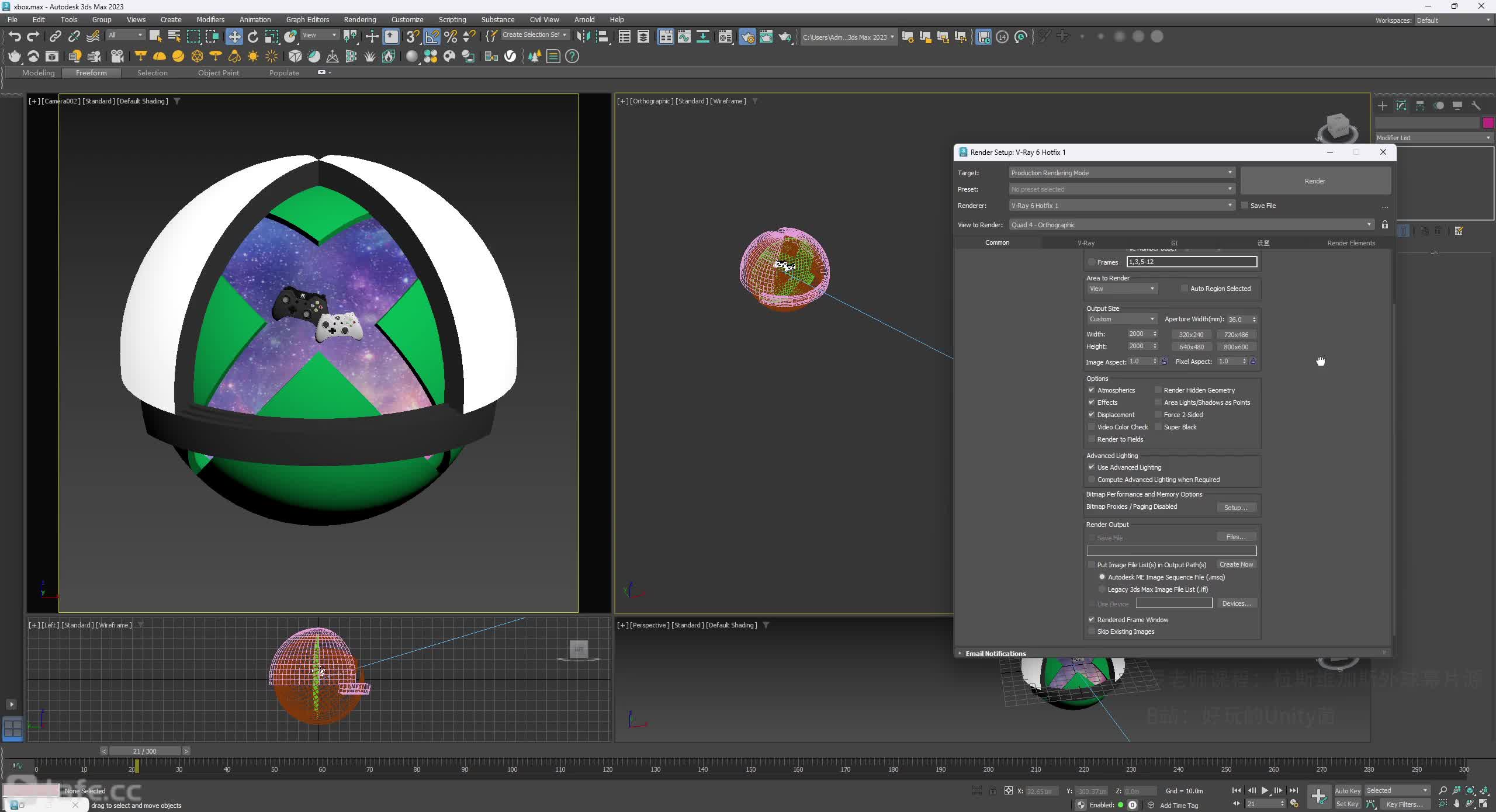Click the magenta object color swatch
This screenshot has height=812, width=1496.
[1488, 123]
